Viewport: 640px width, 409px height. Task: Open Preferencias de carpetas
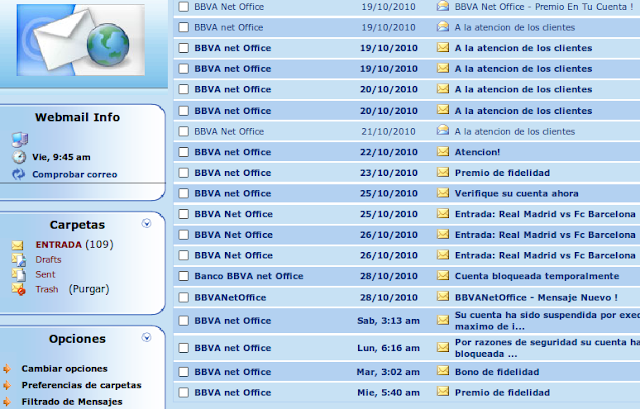[82, 385]
